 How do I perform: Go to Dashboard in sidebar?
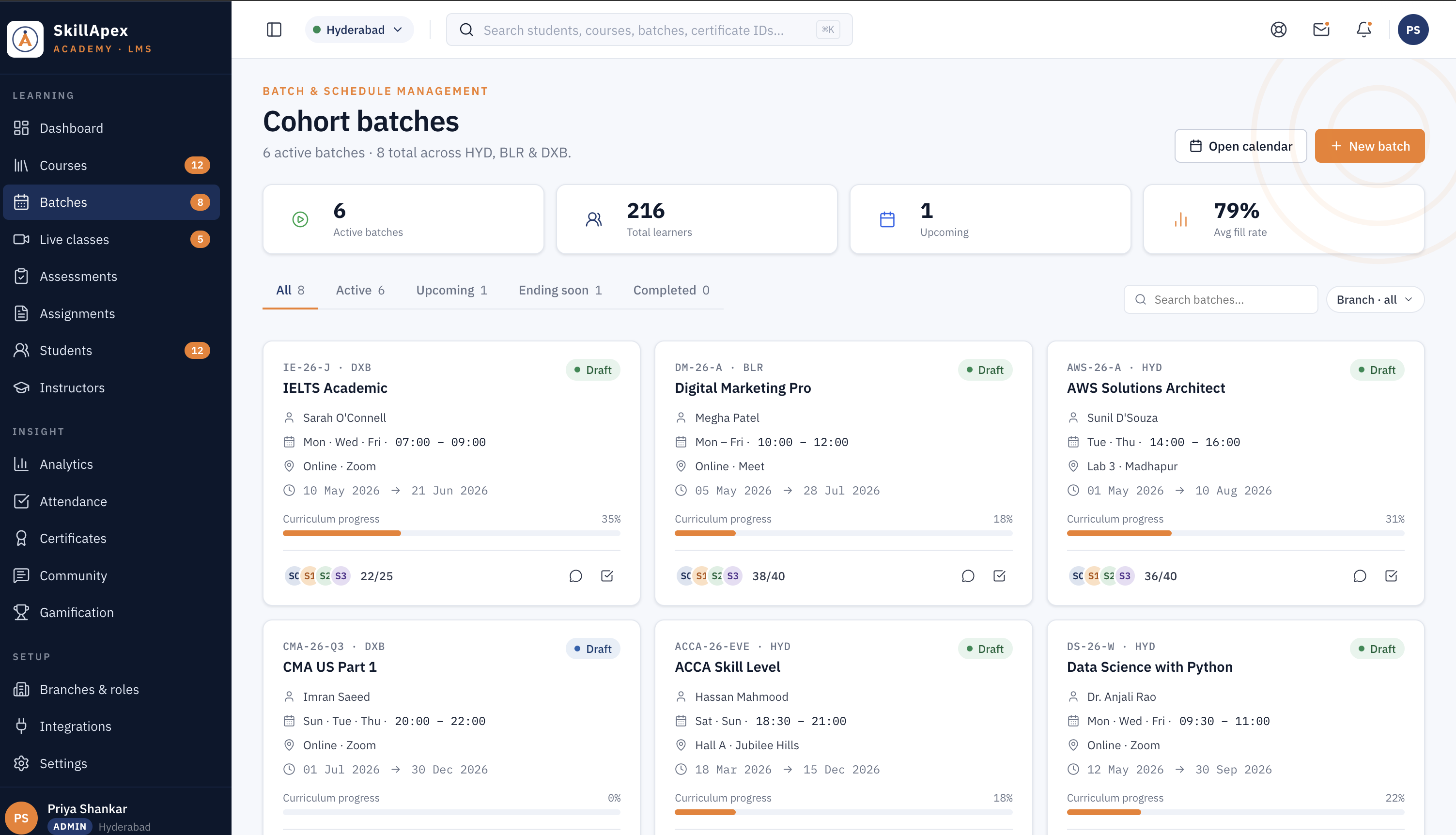click(111, 128)
